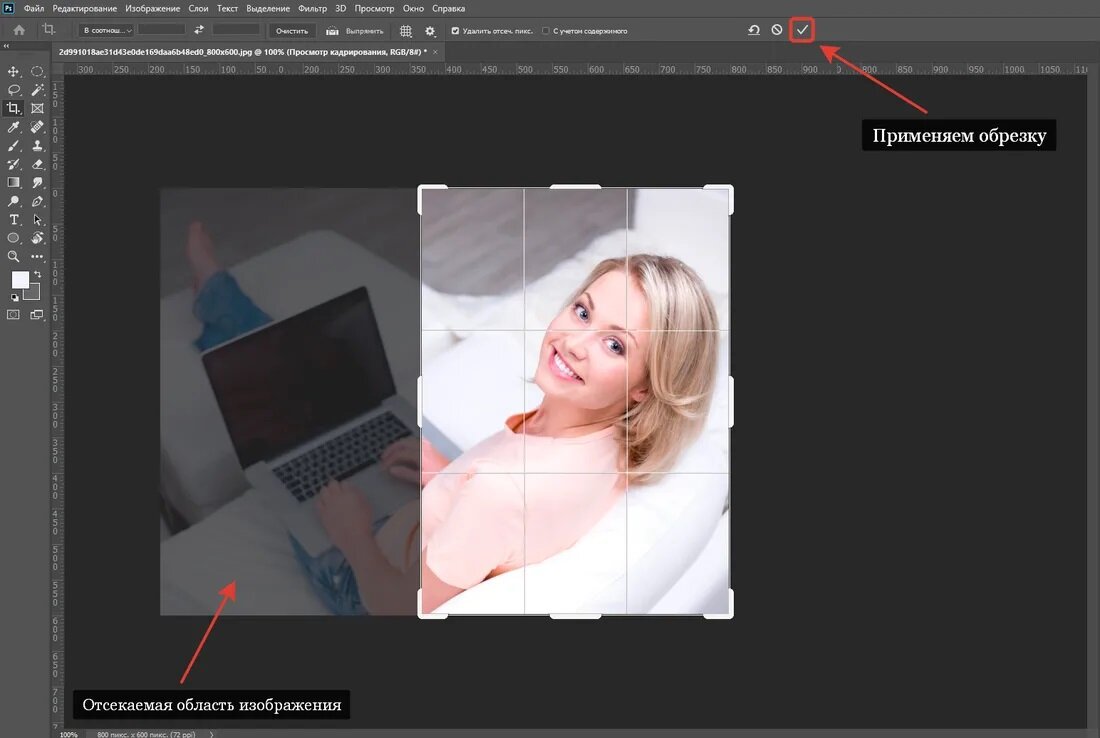Expand the status bar info arrow
The width and height of the screenshot is (1100, 738).
point(212,734)
